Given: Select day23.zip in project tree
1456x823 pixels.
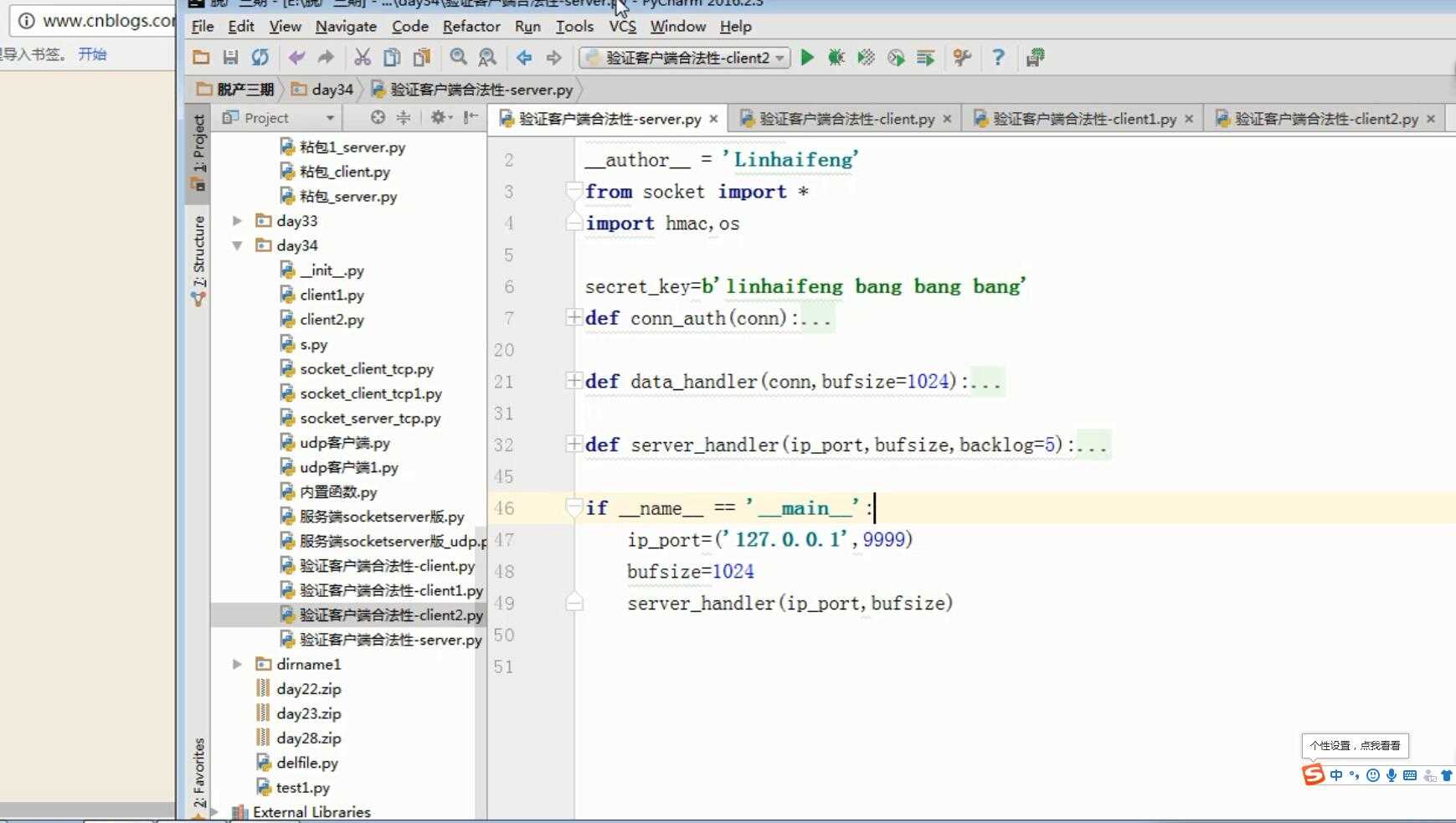Looking at the screenshot, I should point(308,714).
